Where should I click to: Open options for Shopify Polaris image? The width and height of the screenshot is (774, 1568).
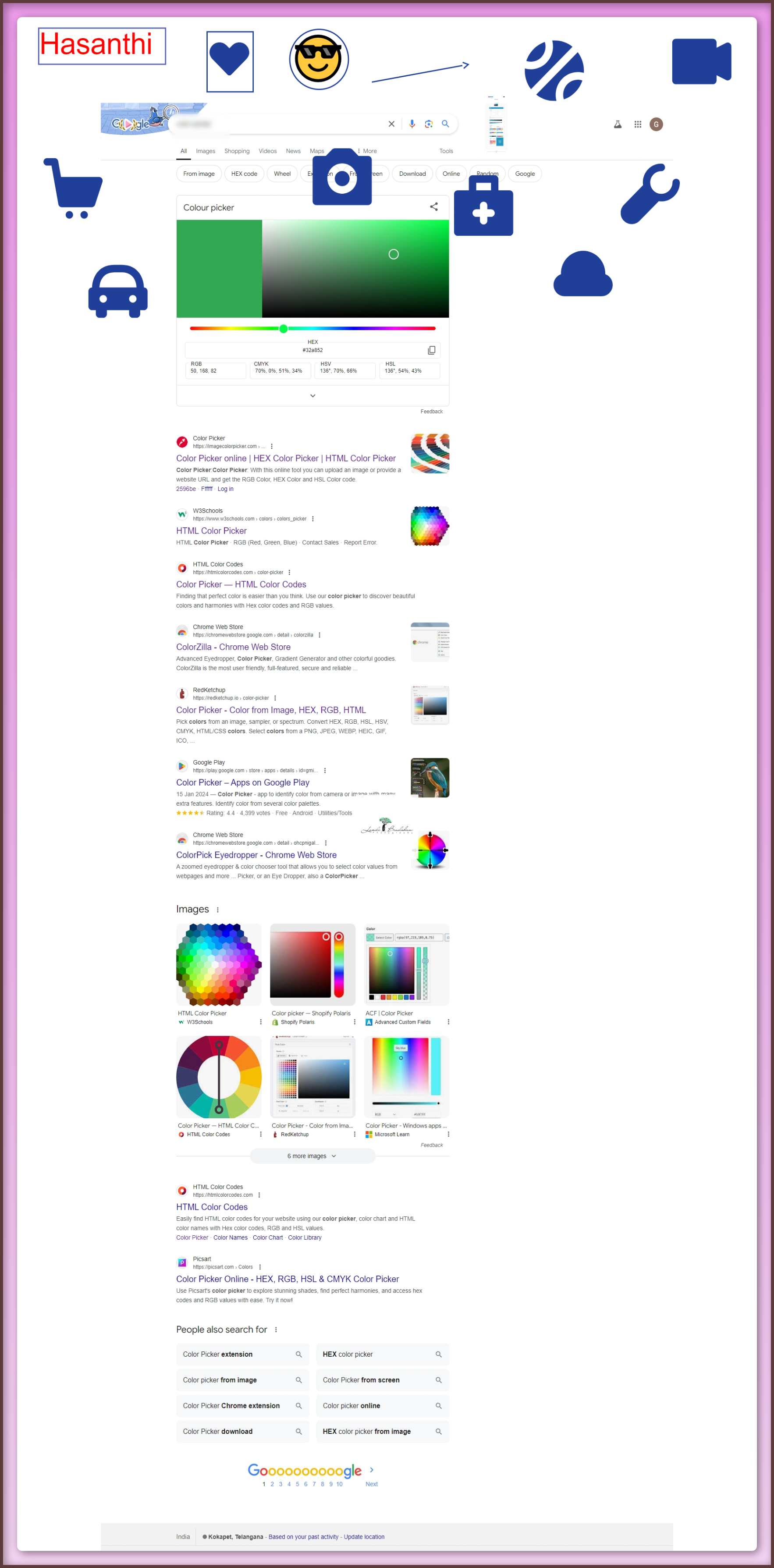[355, 1022]
